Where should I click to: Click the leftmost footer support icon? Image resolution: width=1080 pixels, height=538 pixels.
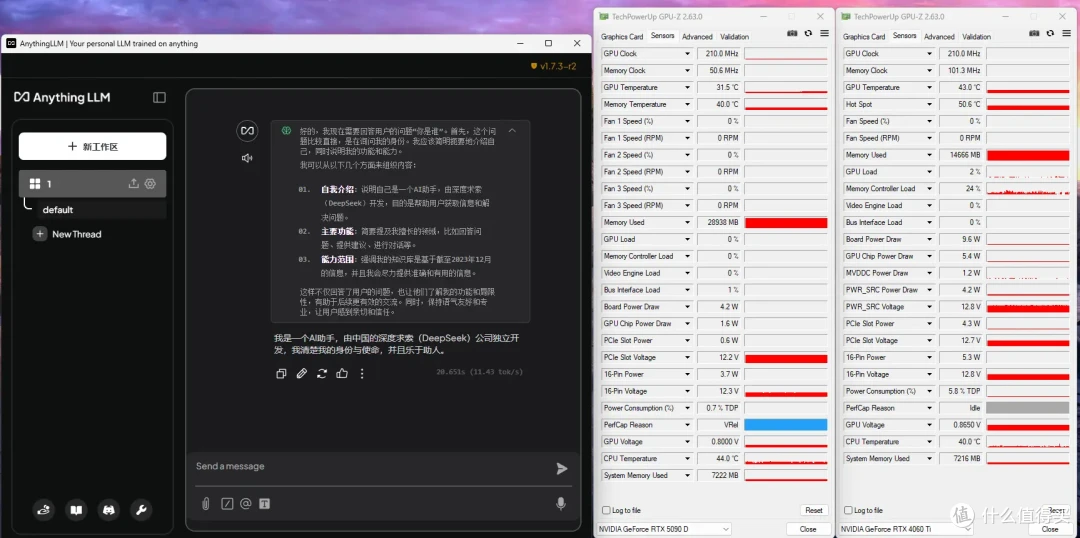click(43, 510)
